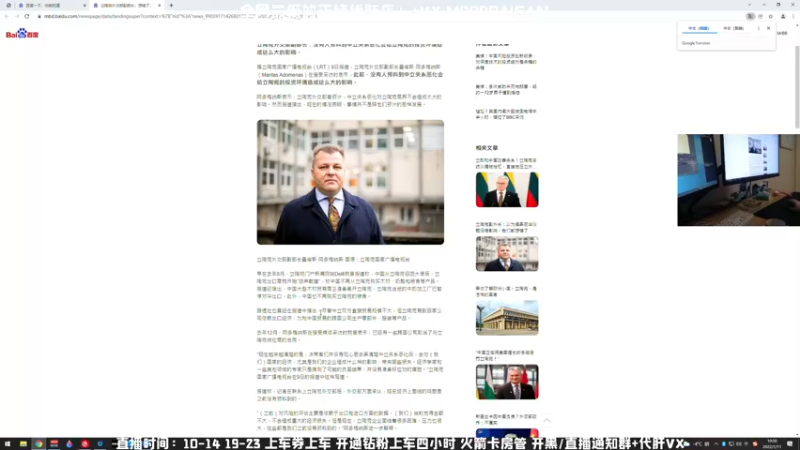Select the active Baidu news tab
800x450 pixels.
(x=125, y=5)
